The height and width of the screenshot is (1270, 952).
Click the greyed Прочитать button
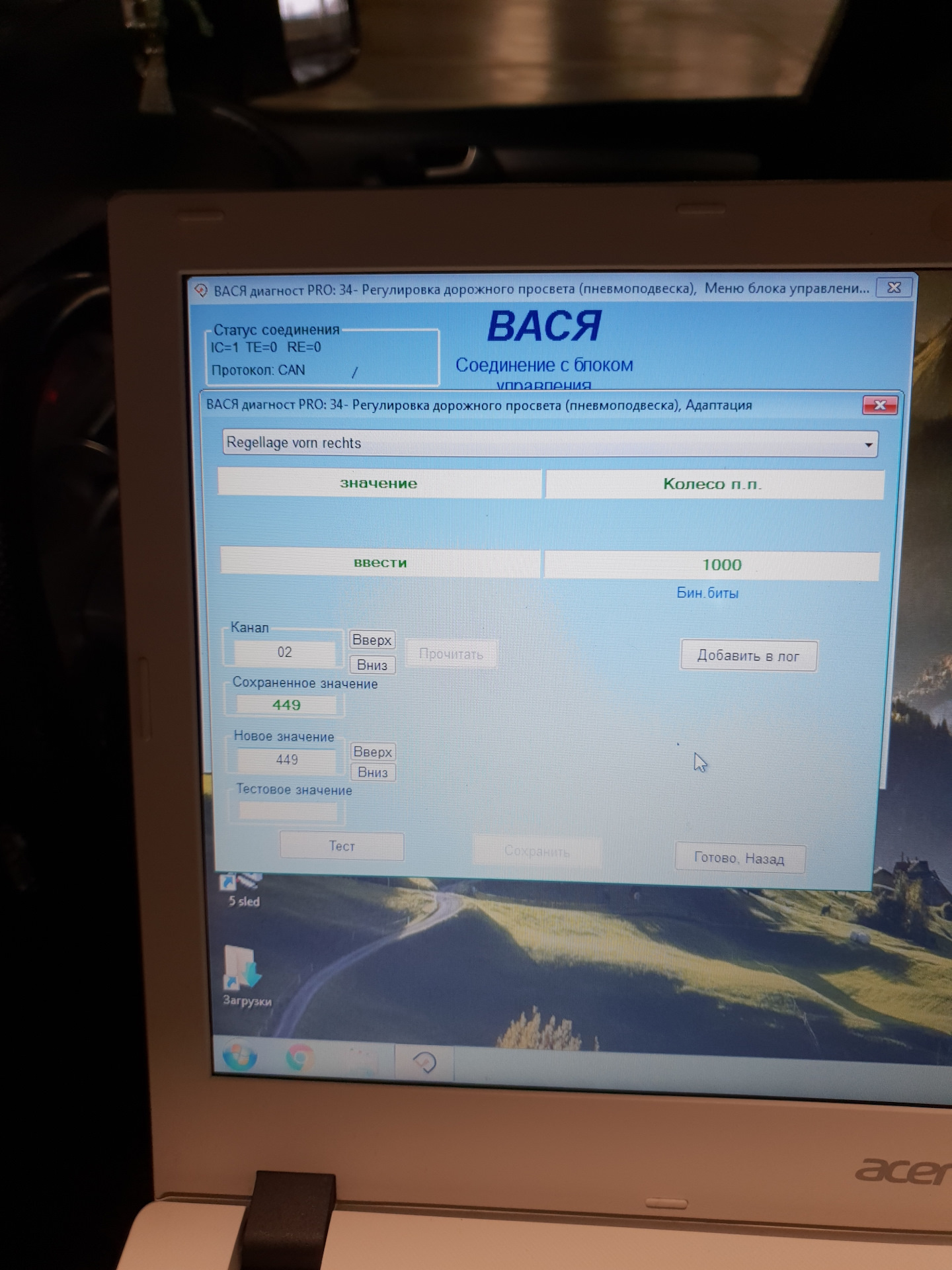pyautogui.click(x=451, y=654)
